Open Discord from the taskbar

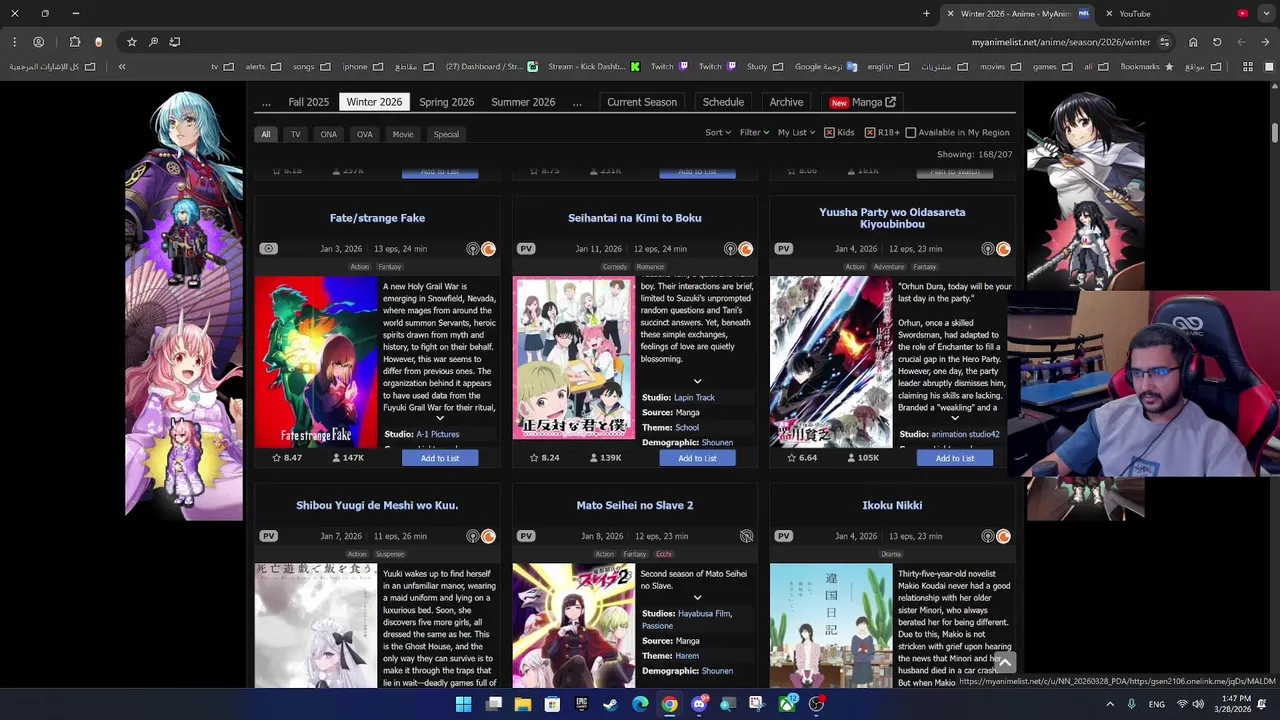pyautogui.click(x=699, y=704)
